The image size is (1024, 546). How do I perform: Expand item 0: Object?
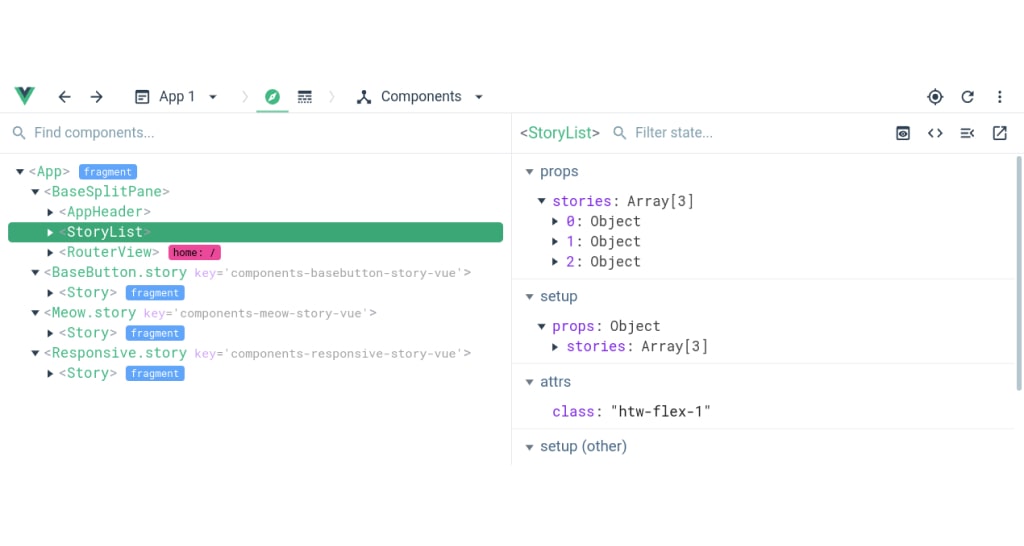(x=555, y=221)
